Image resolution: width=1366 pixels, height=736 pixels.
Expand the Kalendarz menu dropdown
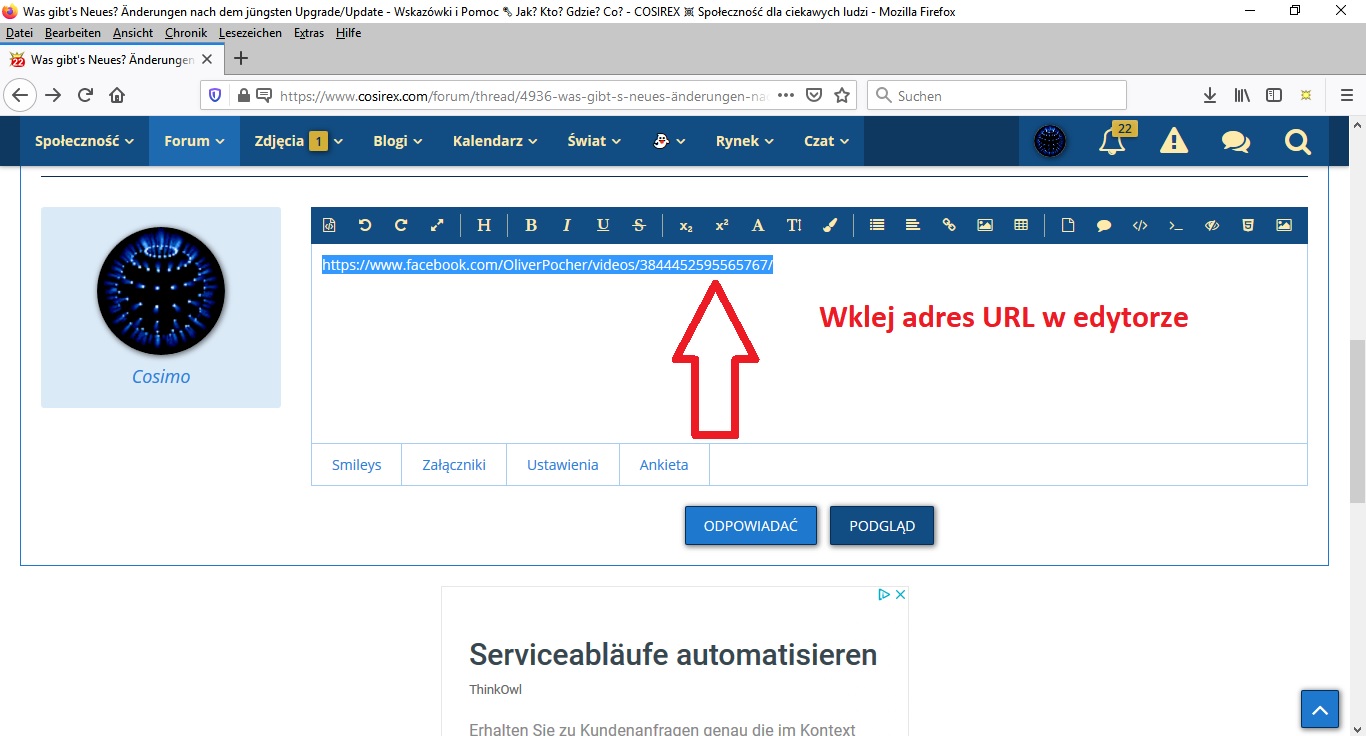tap(495, 141)
